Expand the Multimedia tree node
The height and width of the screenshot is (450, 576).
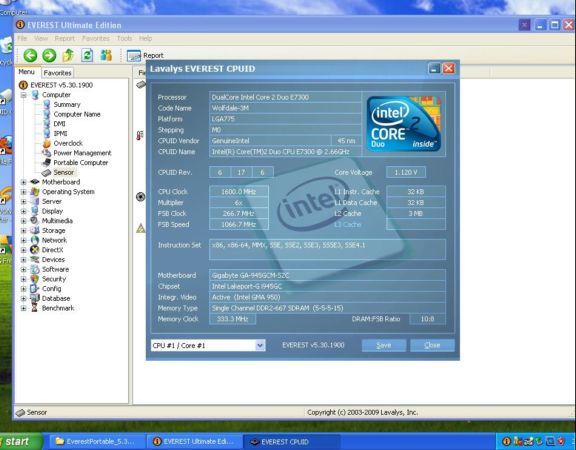[24, 221]
